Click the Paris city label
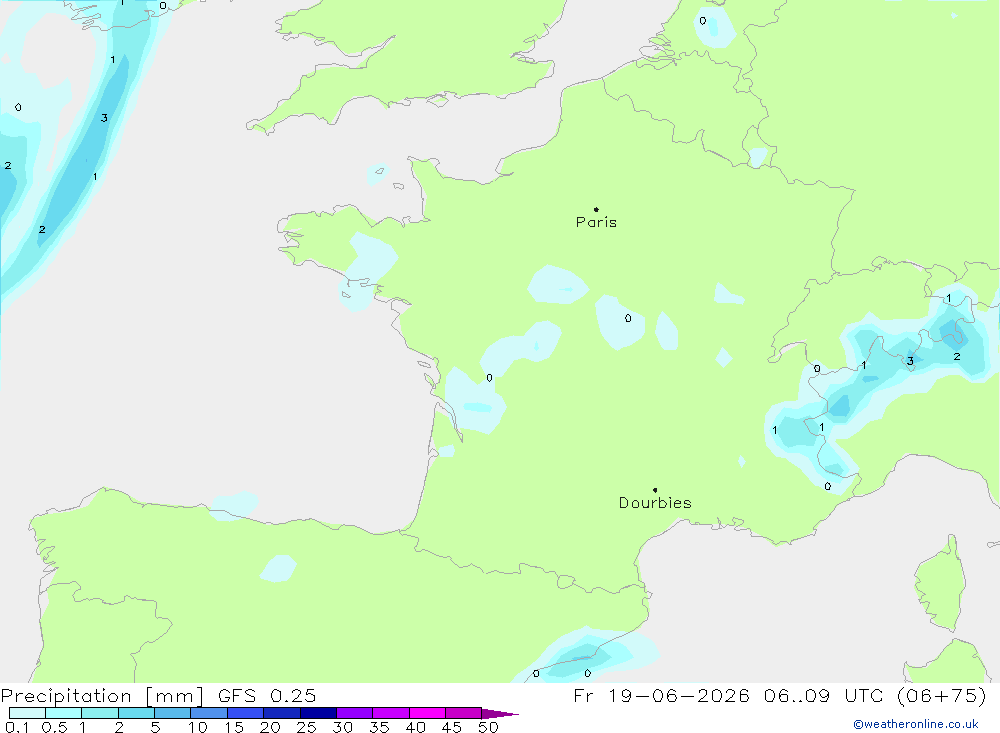The image size is (1000, 733). click(596, 222)
